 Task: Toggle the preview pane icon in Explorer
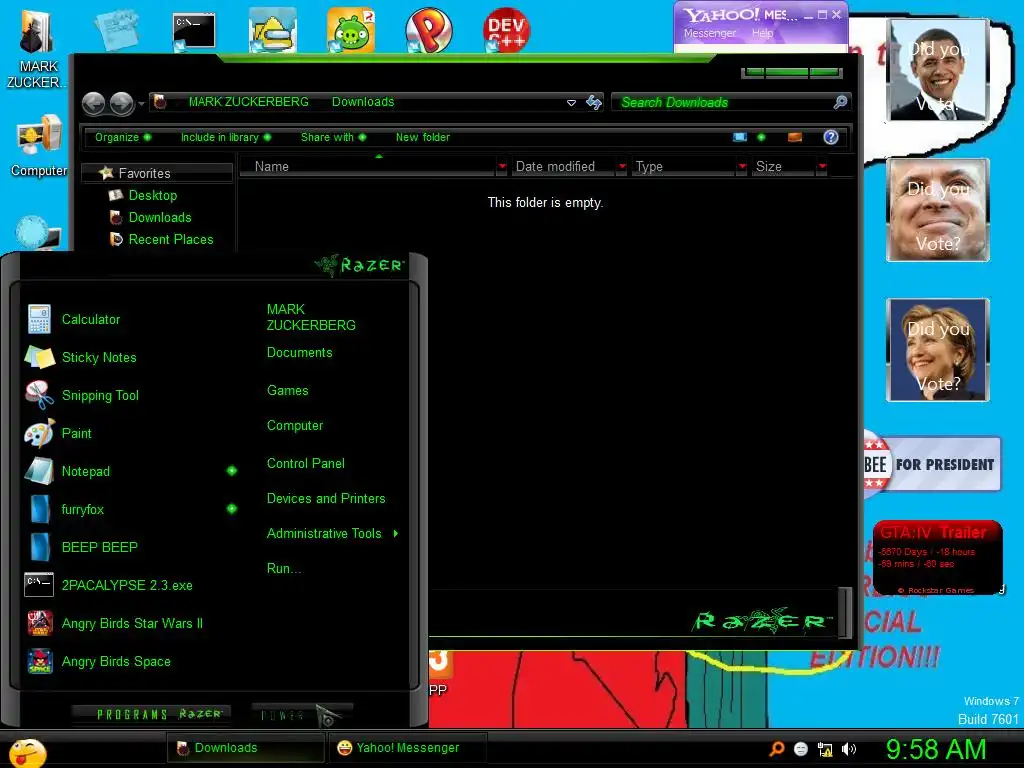click(795, 137)
